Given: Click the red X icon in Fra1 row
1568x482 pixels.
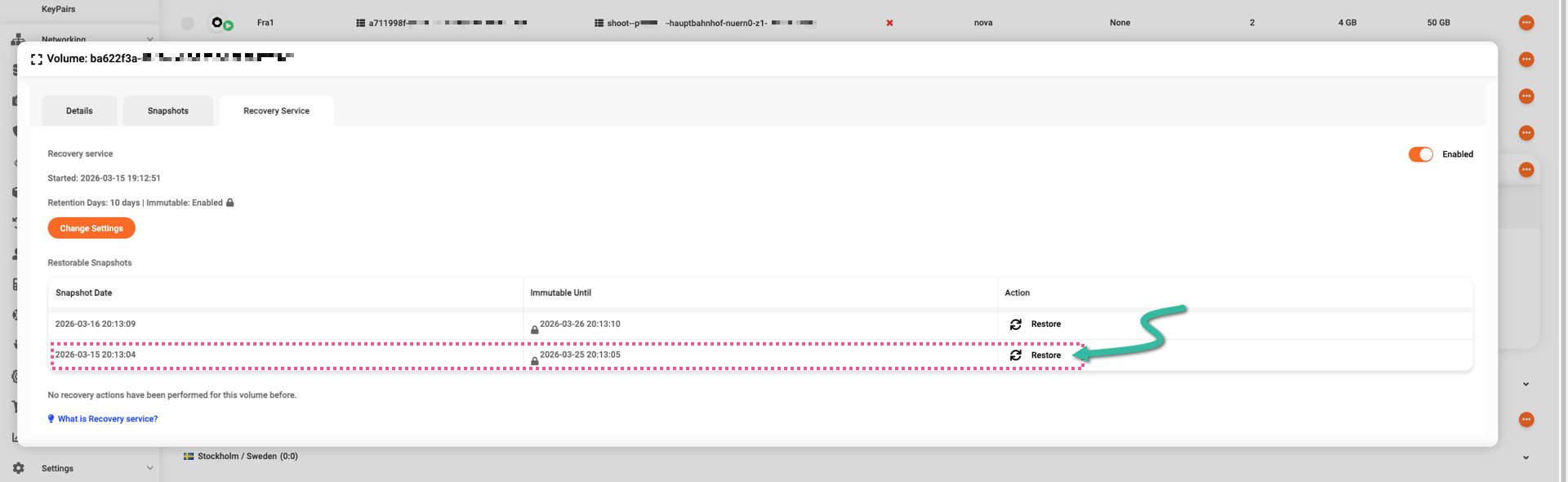Looking at the screenshot, I should (x=889, y=23).
